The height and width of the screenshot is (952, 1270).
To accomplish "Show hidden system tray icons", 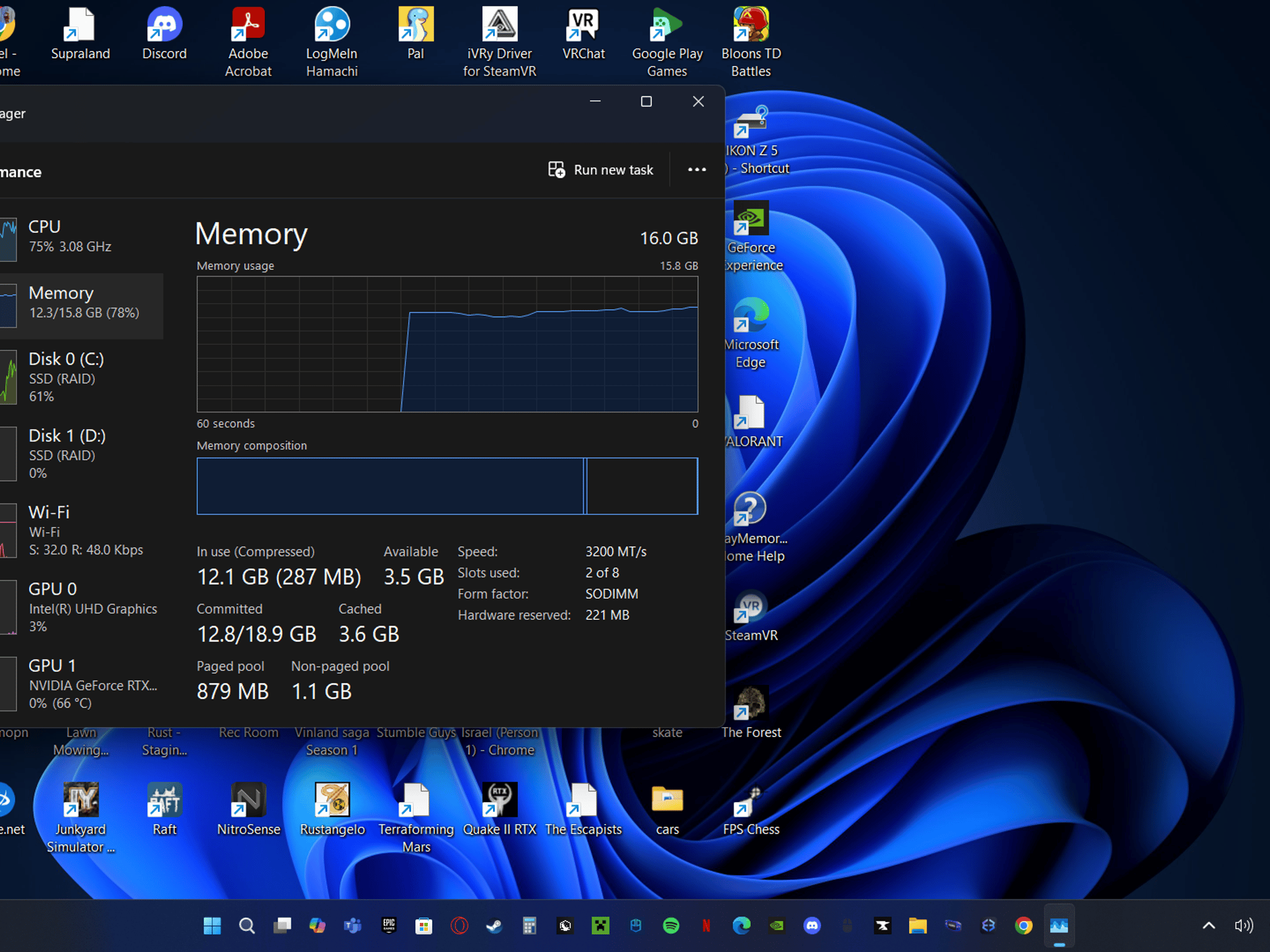I will click(x=1209, y=925).
